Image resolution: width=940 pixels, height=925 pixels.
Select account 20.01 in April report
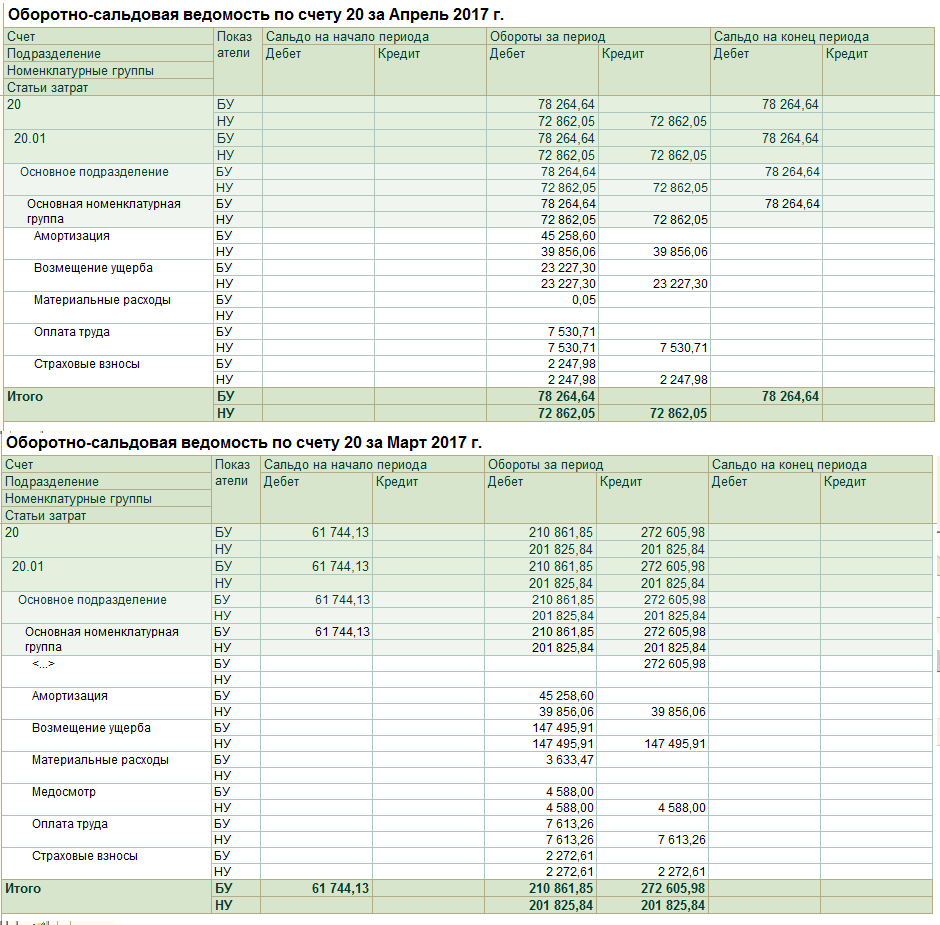(30, 138)
